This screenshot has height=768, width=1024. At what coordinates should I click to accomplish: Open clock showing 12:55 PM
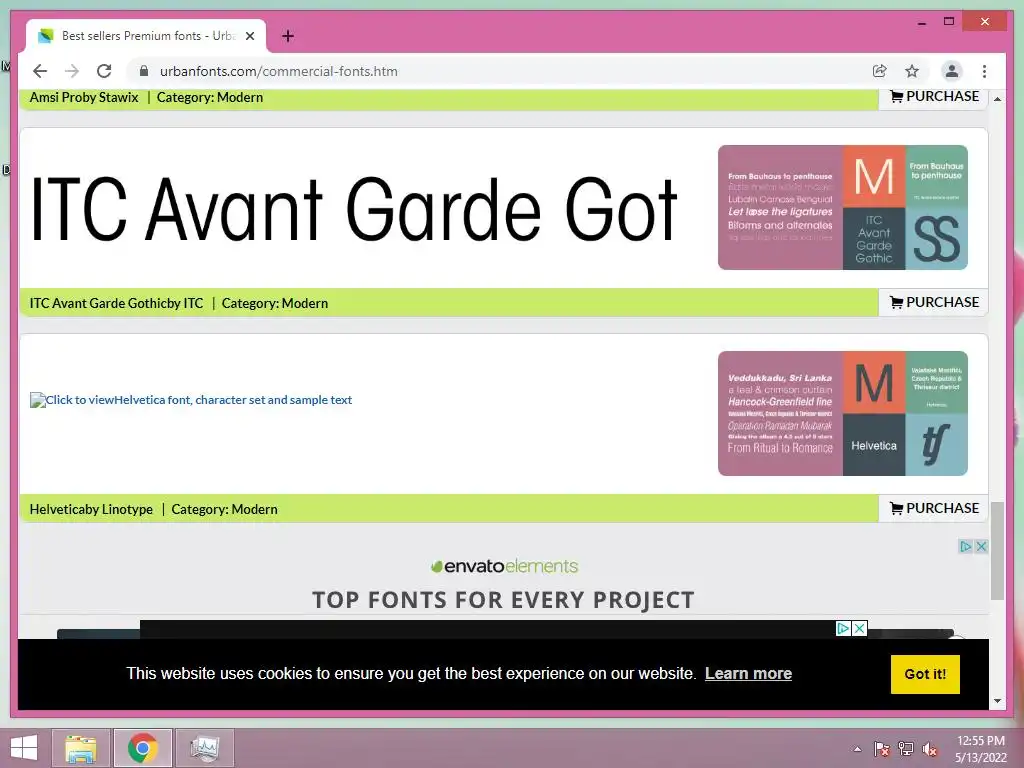pyautogui.click(x=981, y=749)
